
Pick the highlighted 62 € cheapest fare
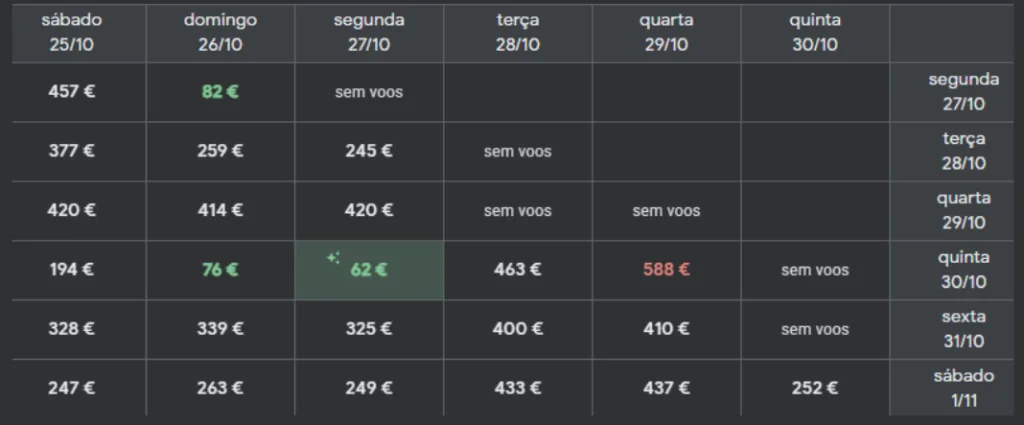point(369,269)
